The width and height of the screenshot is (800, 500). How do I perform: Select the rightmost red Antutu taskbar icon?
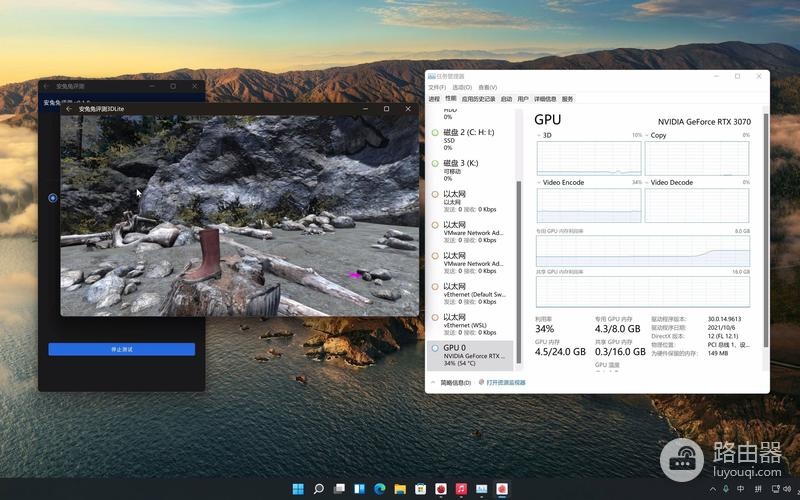click(502, 489)
